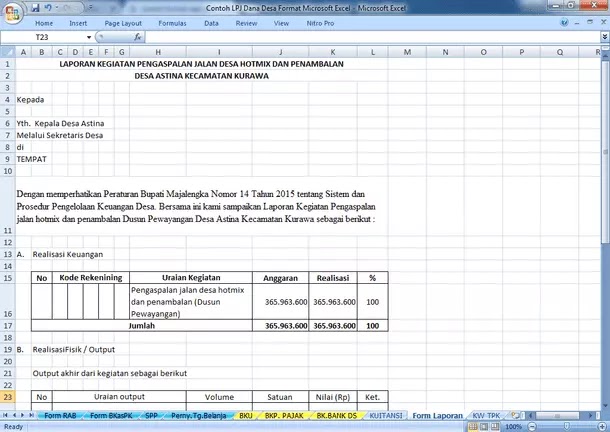This screenshot has width=610, height=432.
Task: Go to last sheet tab arrow
Action: click(x=31, y=415)
